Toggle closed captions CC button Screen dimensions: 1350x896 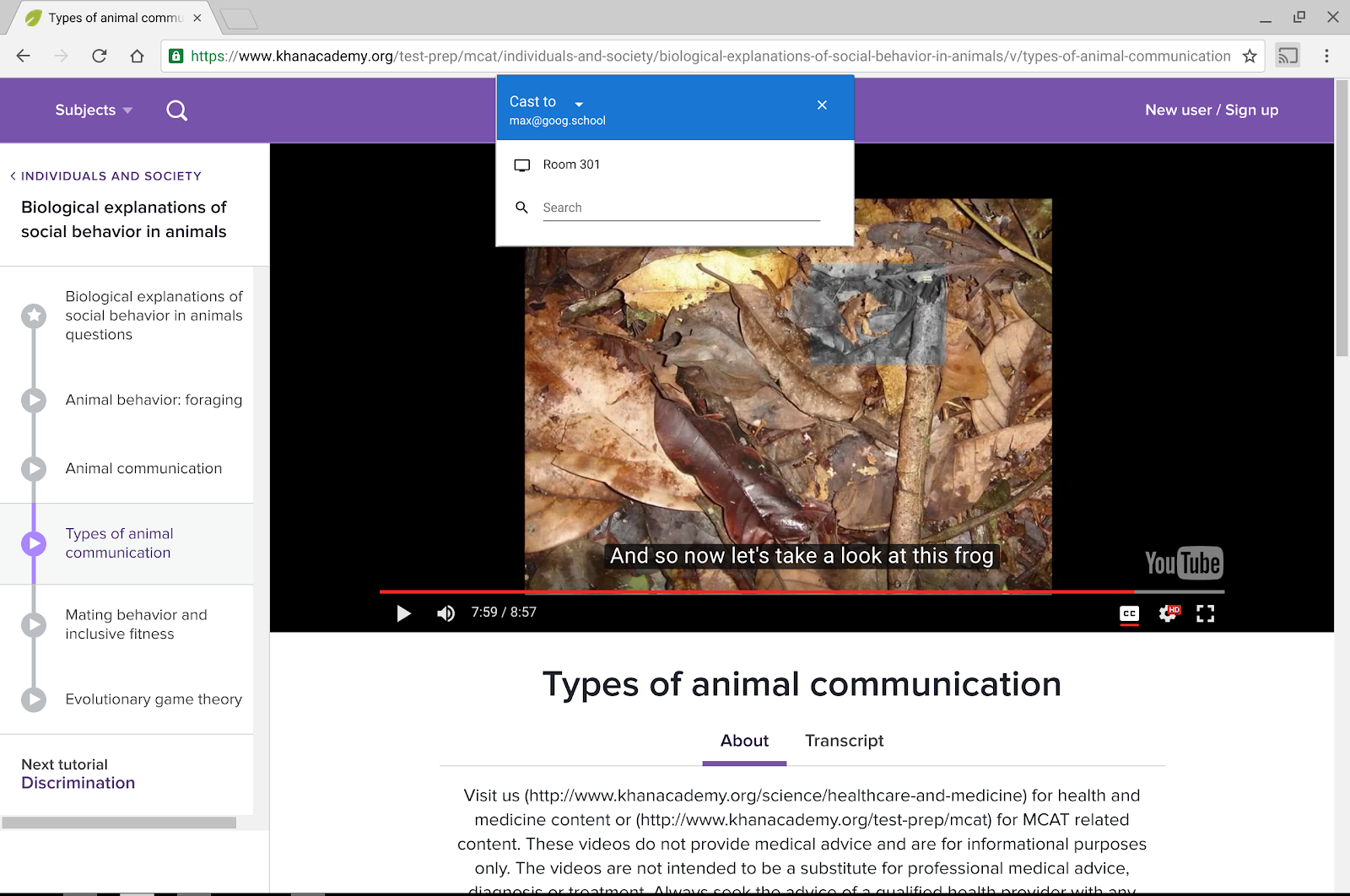click(1129, 614)
